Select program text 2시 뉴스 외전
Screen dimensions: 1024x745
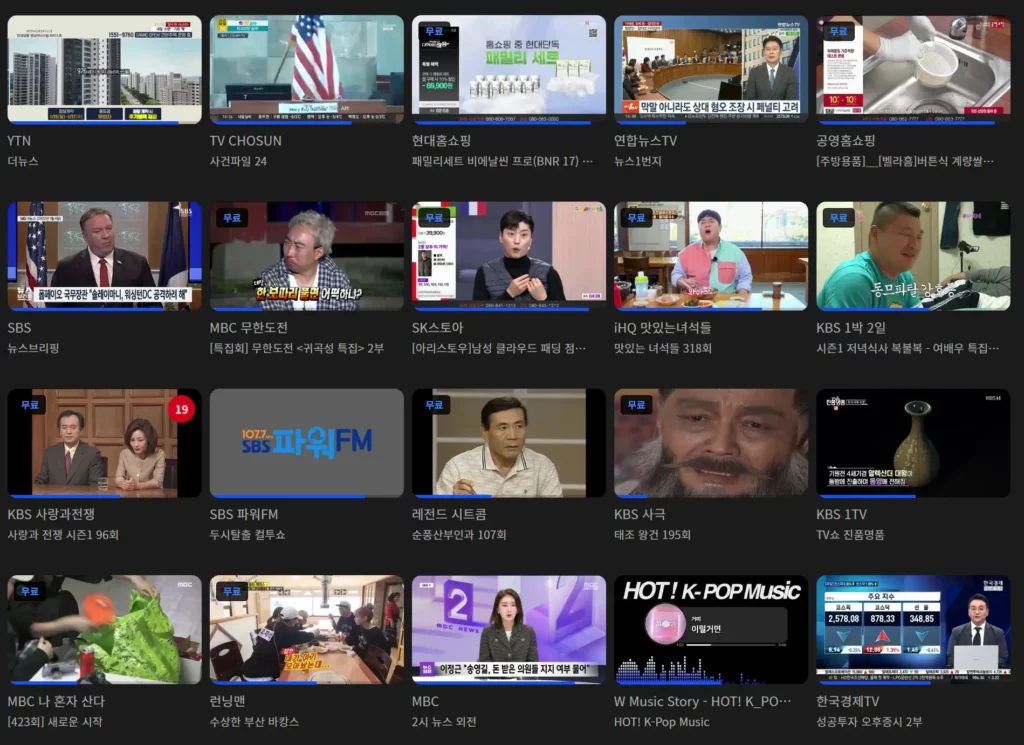pyautogui.click(x=444, y=721)
